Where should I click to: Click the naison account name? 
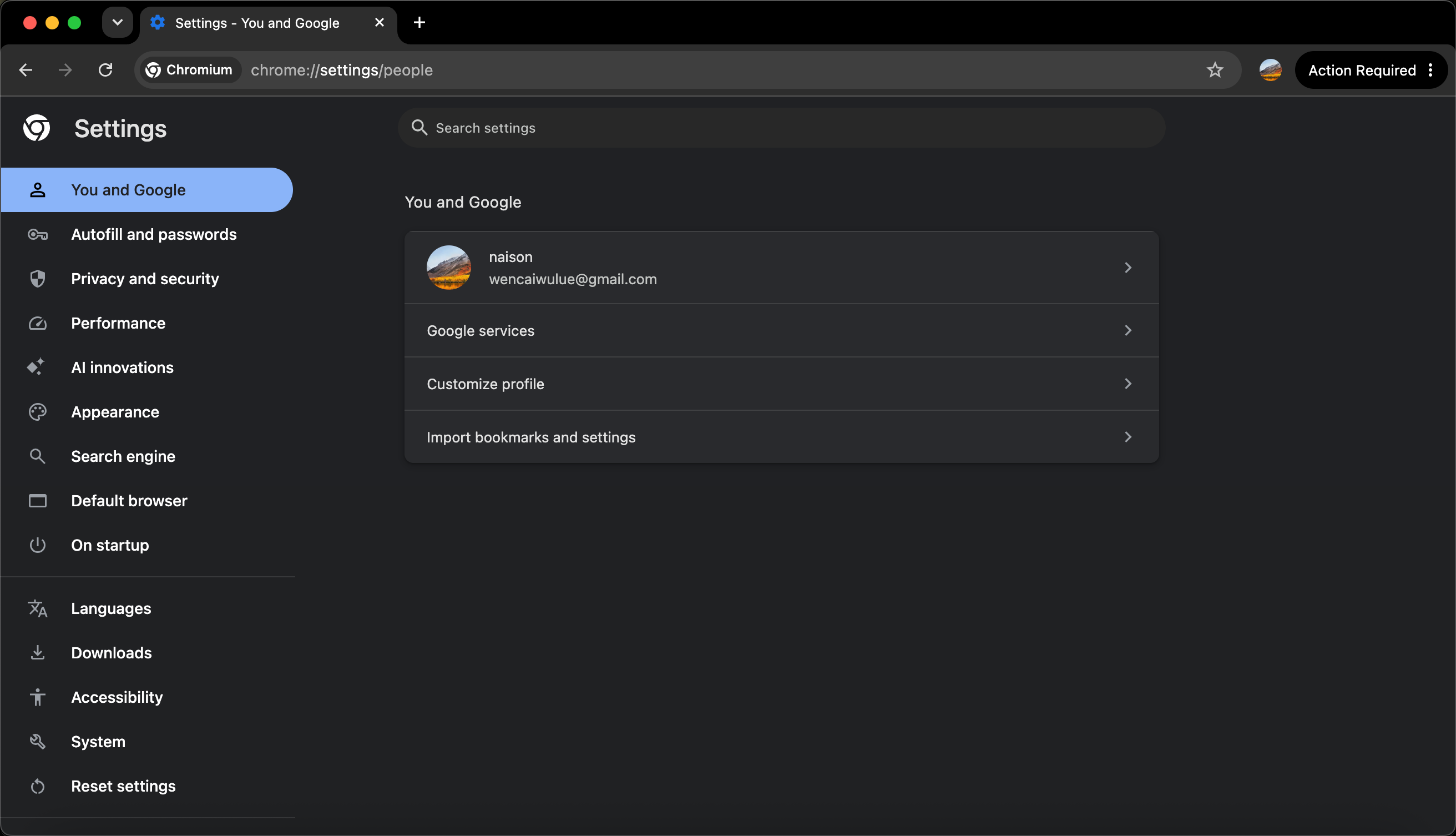click(511, 256)
